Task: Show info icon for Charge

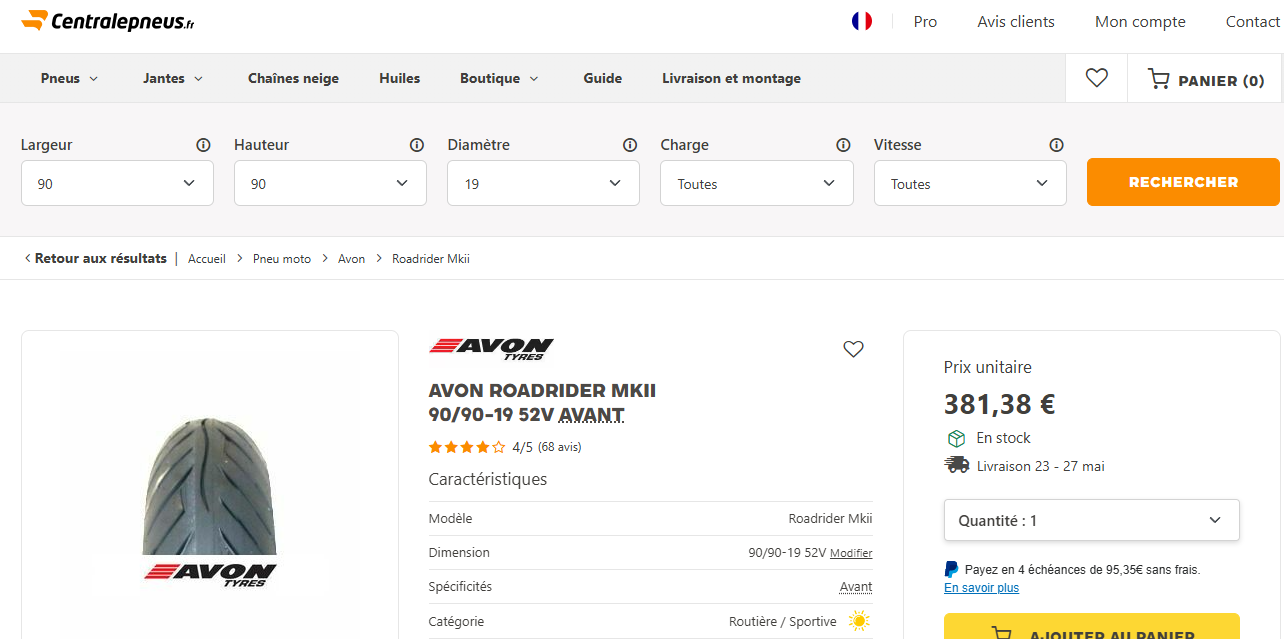Action: coord(843,145)
